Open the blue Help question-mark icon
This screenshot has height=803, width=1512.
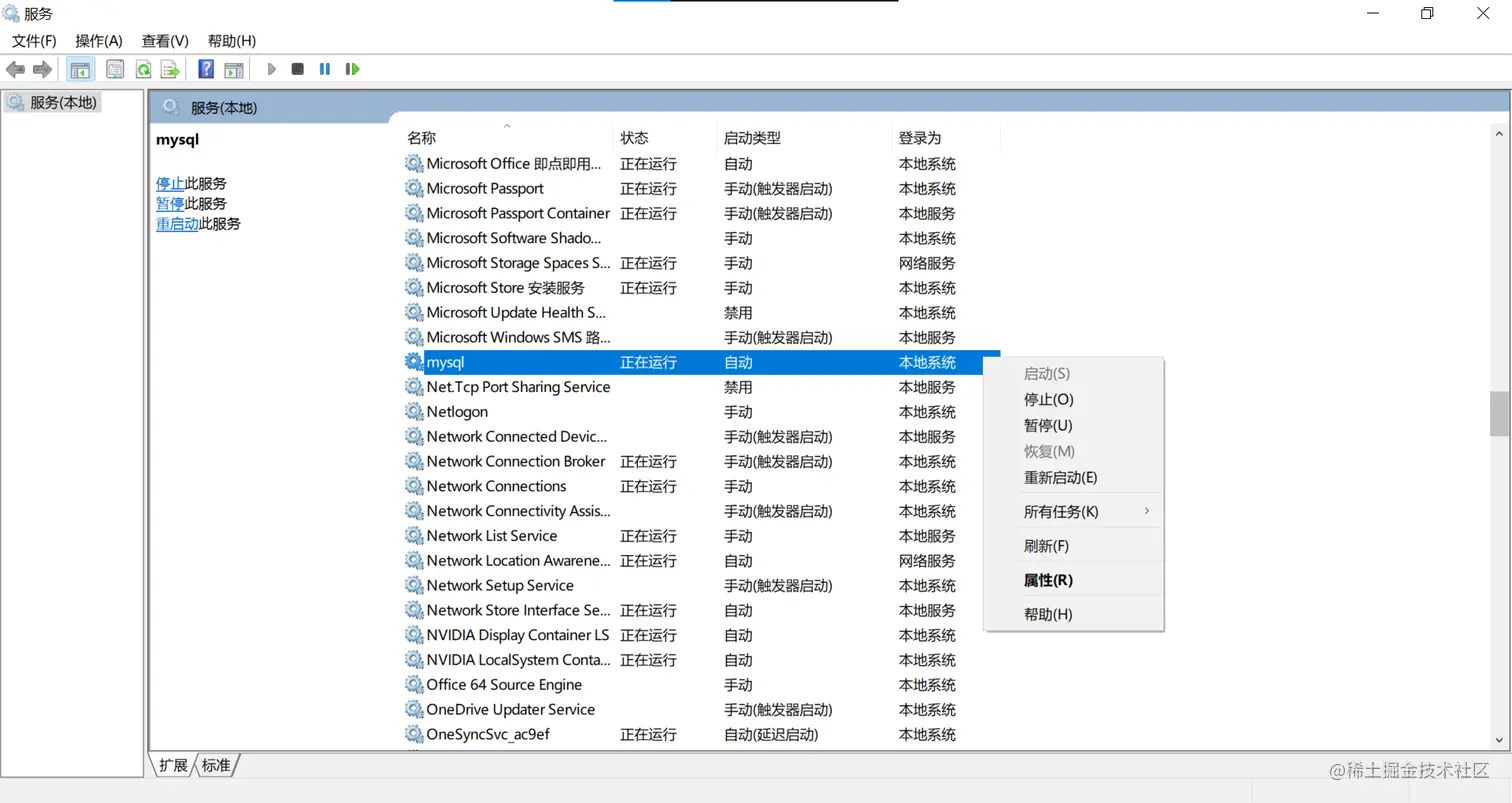[x=206, y=69]
